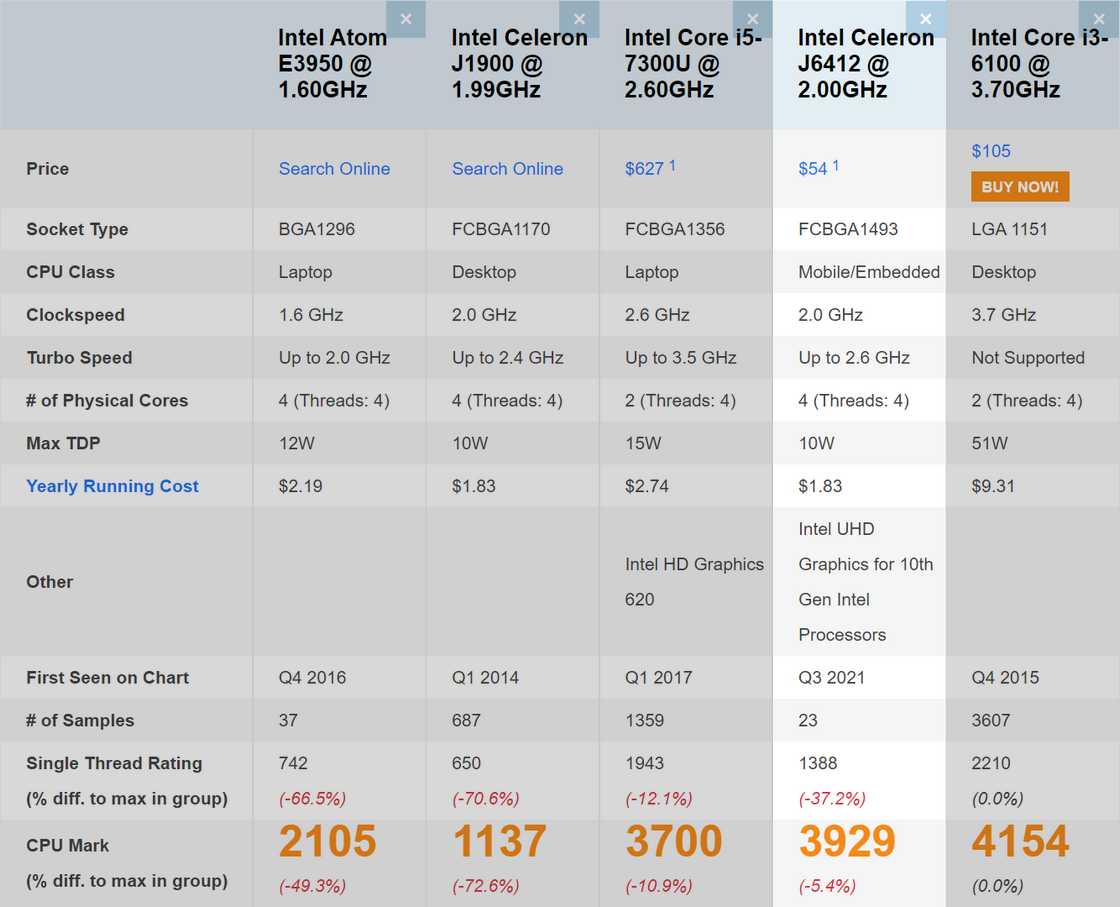The height and width of the screenshot is (907, 1120).
Task: Click the CPU Mark score 4154
Action: point(1021,841)
